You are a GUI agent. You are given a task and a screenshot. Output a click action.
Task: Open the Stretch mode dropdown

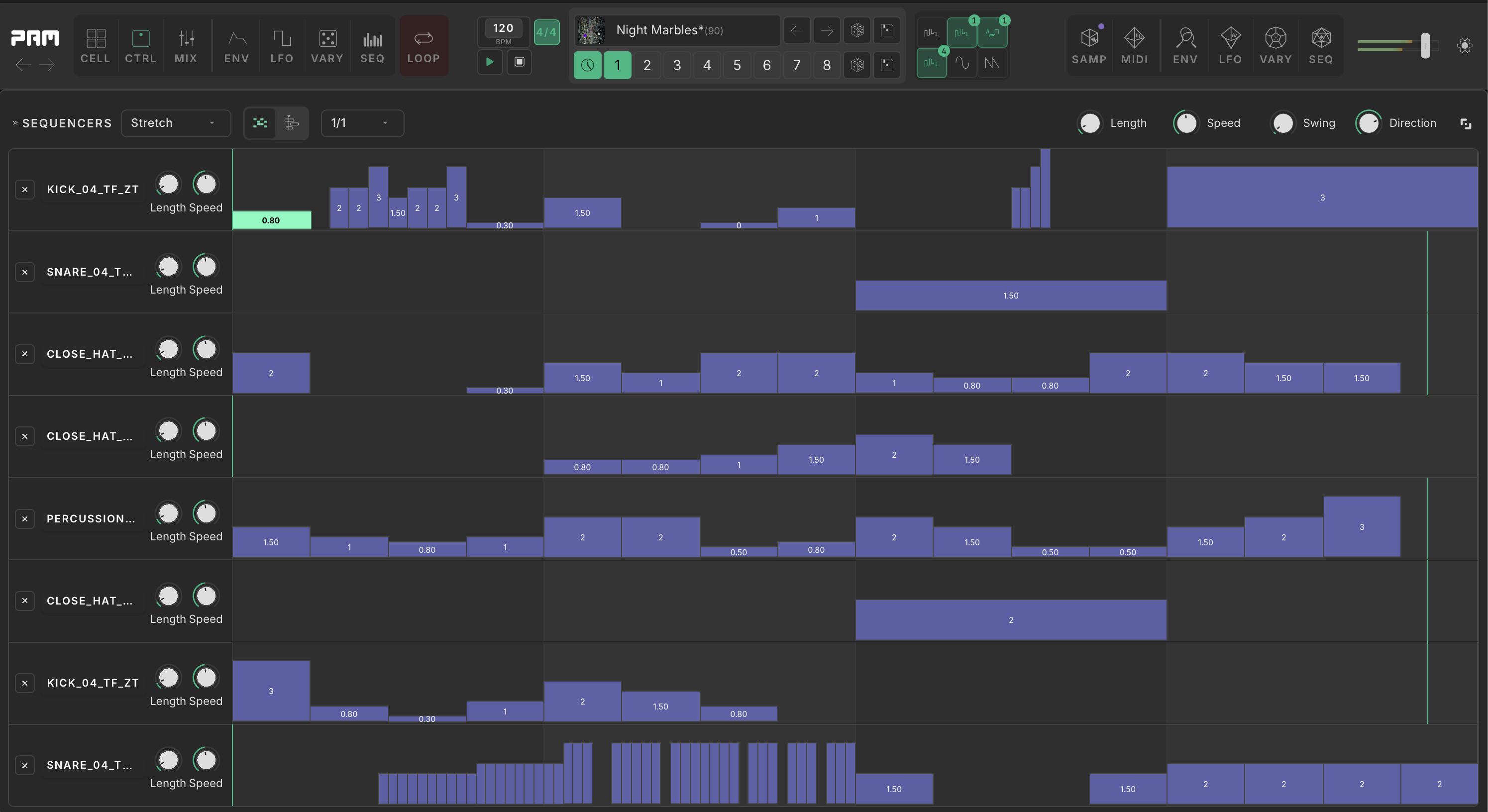176,123
